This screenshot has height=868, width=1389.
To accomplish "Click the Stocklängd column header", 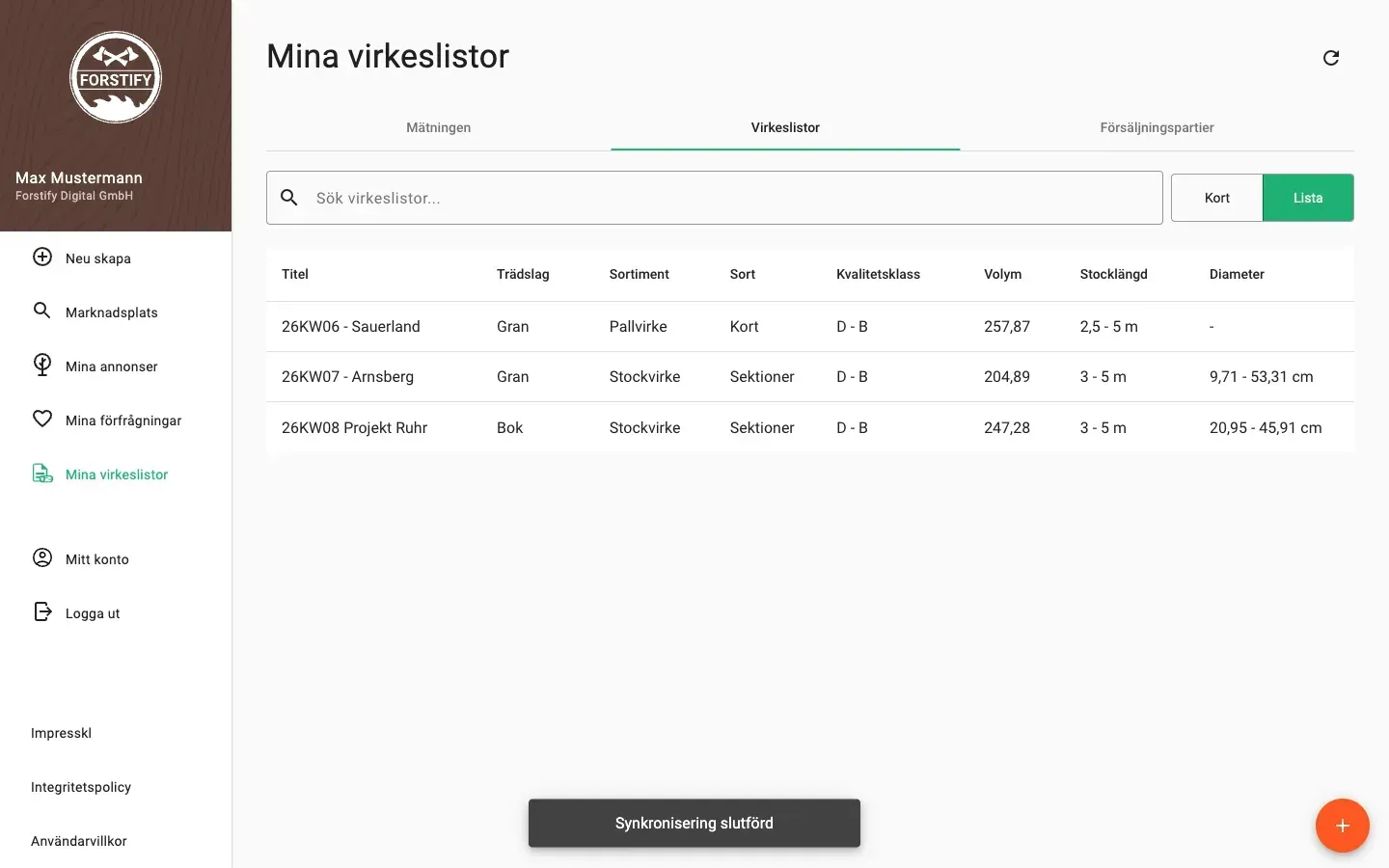I will pos(1114,274).
